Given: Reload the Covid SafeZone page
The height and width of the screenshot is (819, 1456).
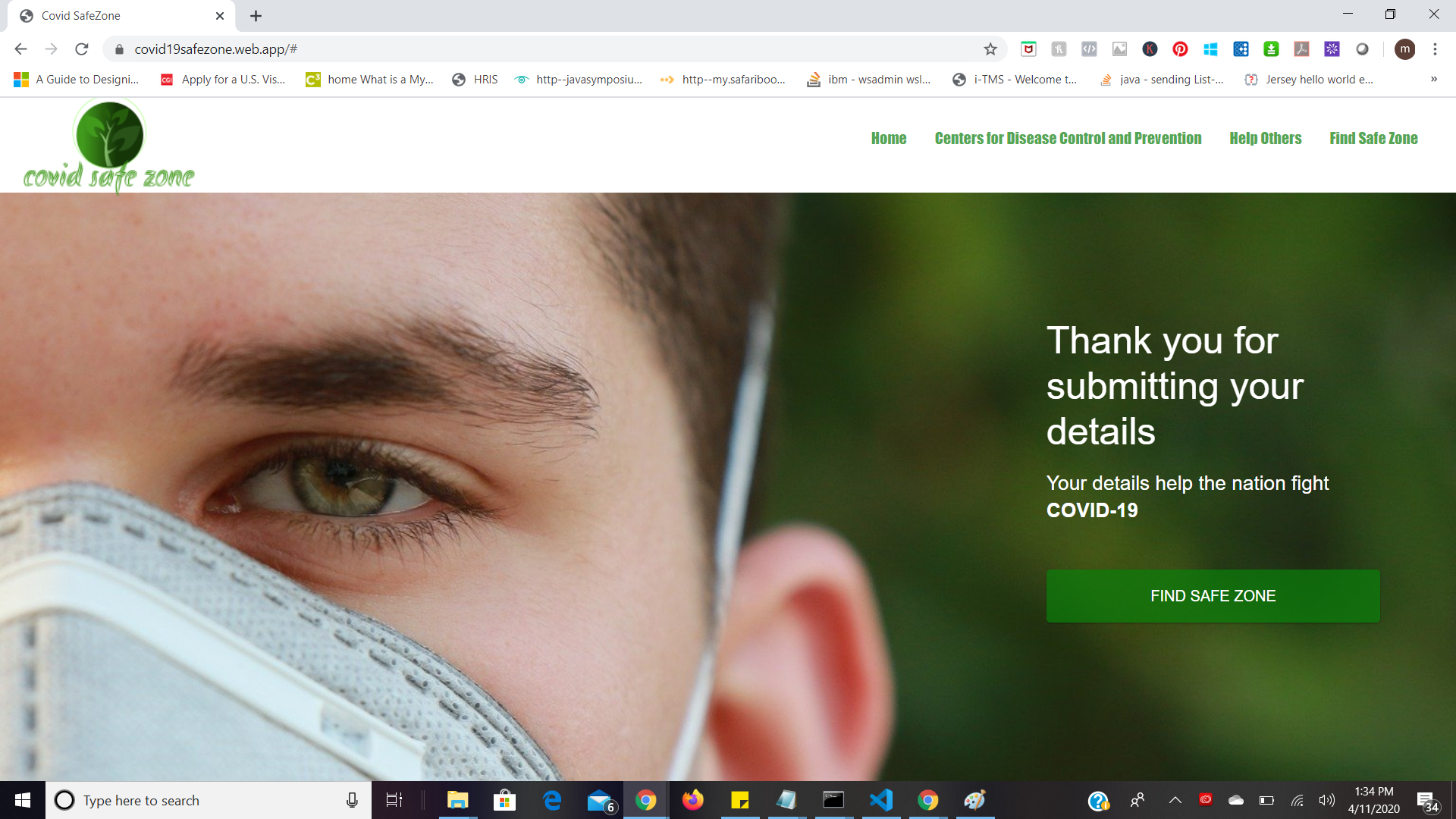Looking at the screenshot, I should 82,49.
